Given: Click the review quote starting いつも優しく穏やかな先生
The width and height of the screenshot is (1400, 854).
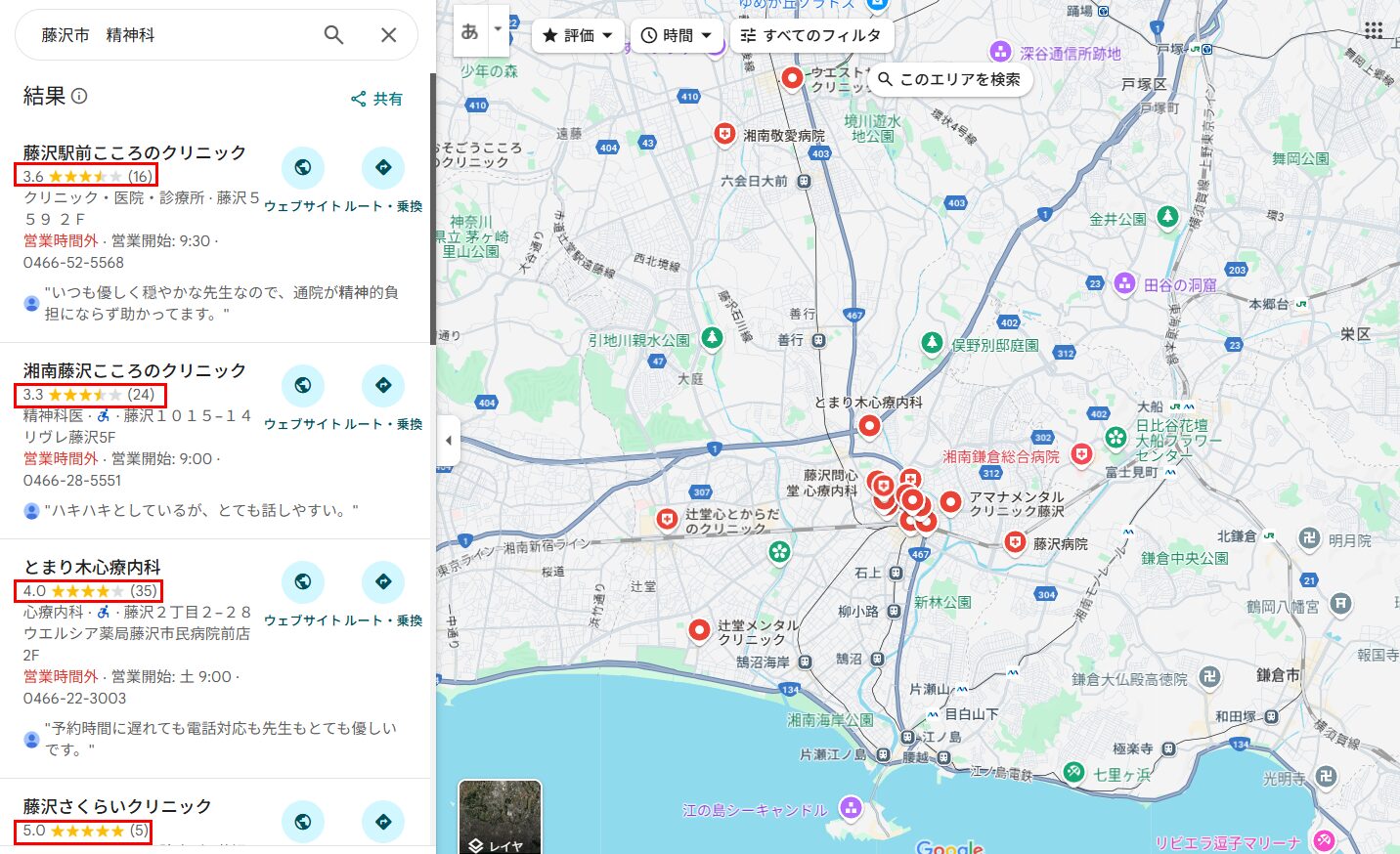Looking at the screenshot, I should (x=221, y=303).
